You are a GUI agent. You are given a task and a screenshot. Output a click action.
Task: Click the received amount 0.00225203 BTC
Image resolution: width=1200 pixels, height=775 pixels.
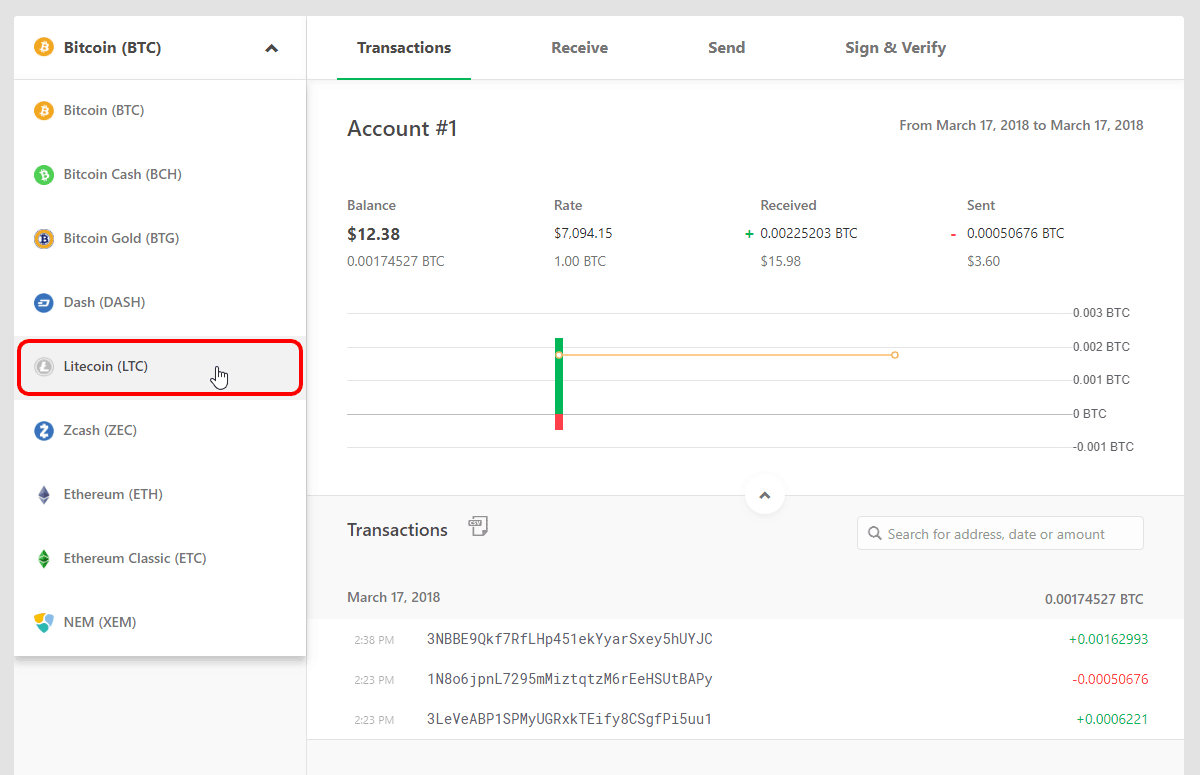[x=809, y=234]
